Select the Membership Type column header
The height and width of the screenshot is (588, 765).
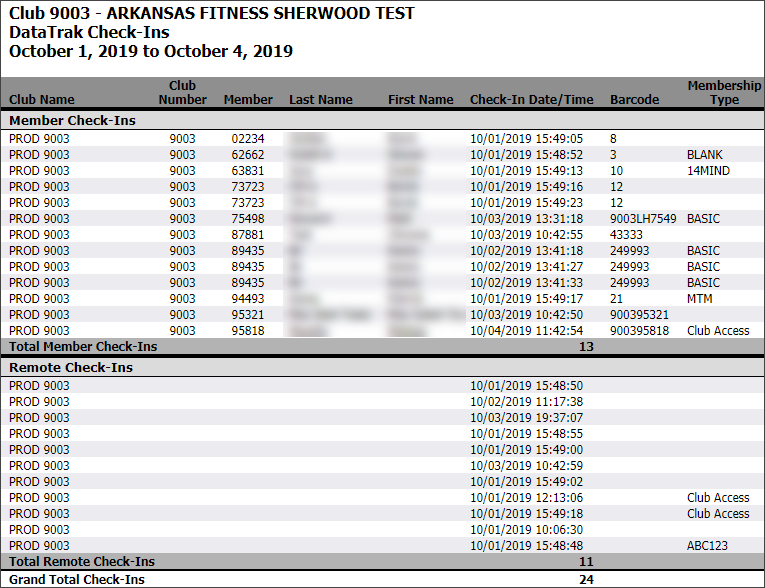(723, 93)
